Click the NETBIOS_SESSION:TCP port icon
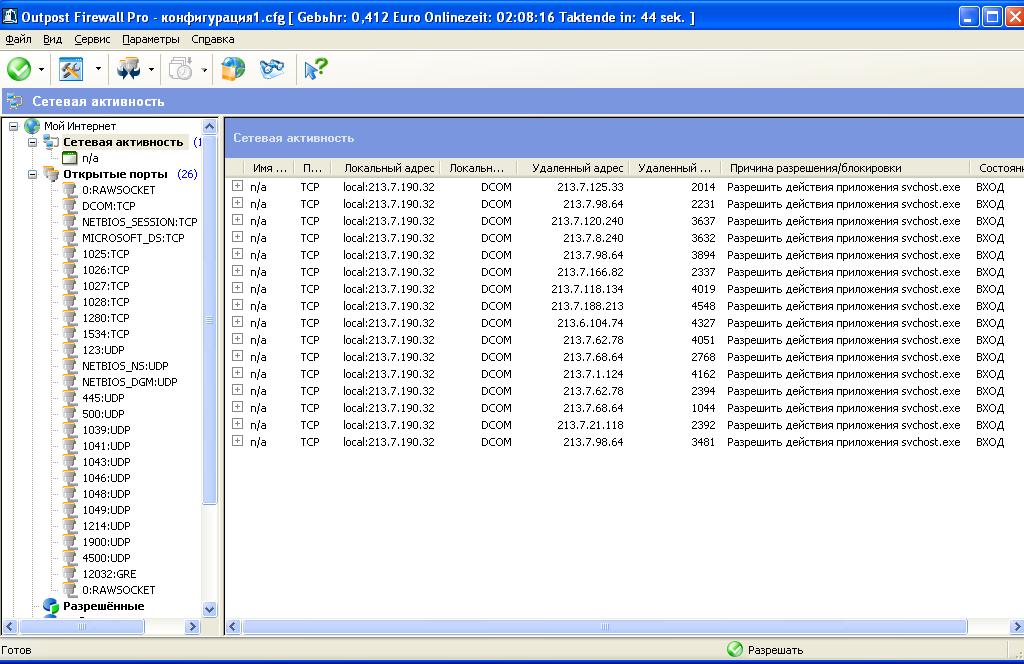Viewport: 1024px width, 664px height. click(70, 222)
